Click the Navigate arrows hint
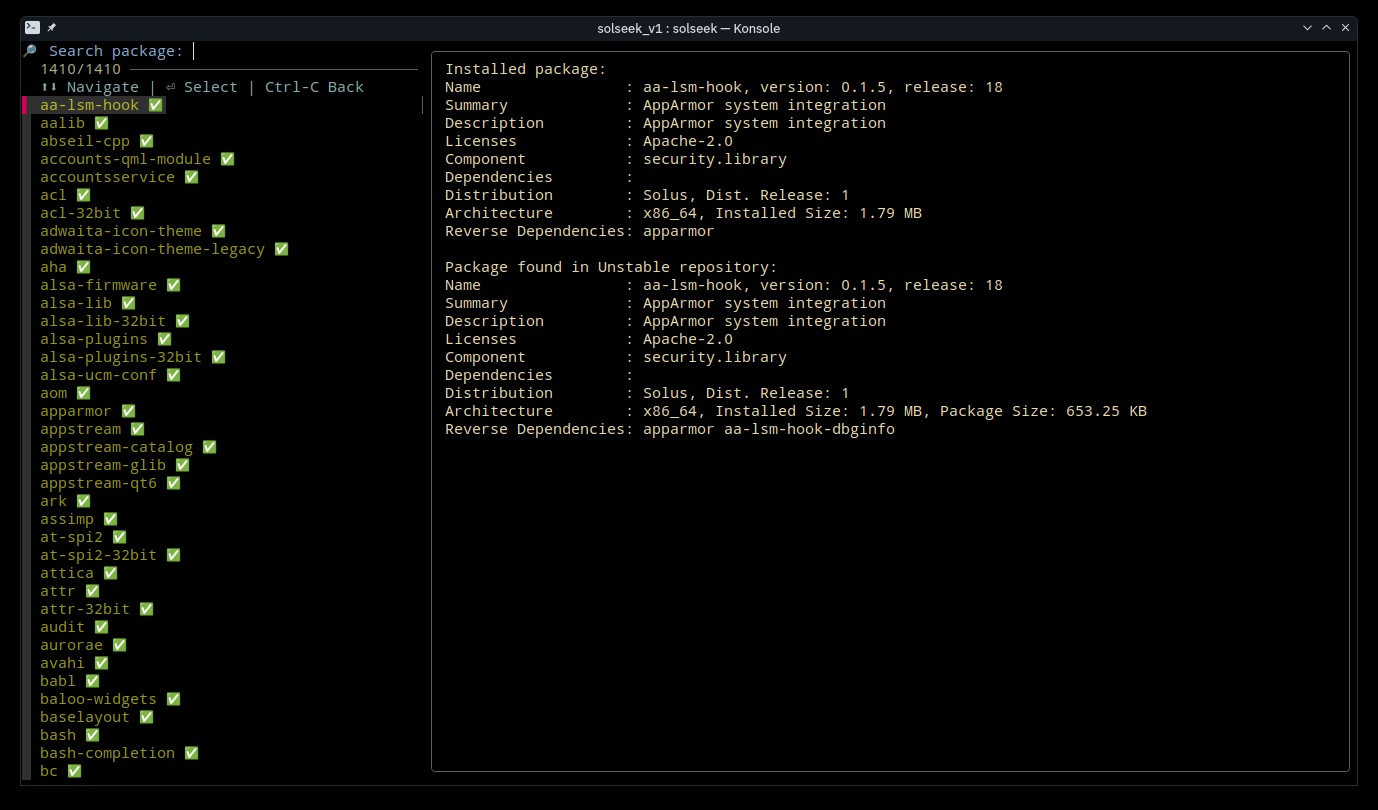The image size is (1378, 810). [x=90, y=87]
